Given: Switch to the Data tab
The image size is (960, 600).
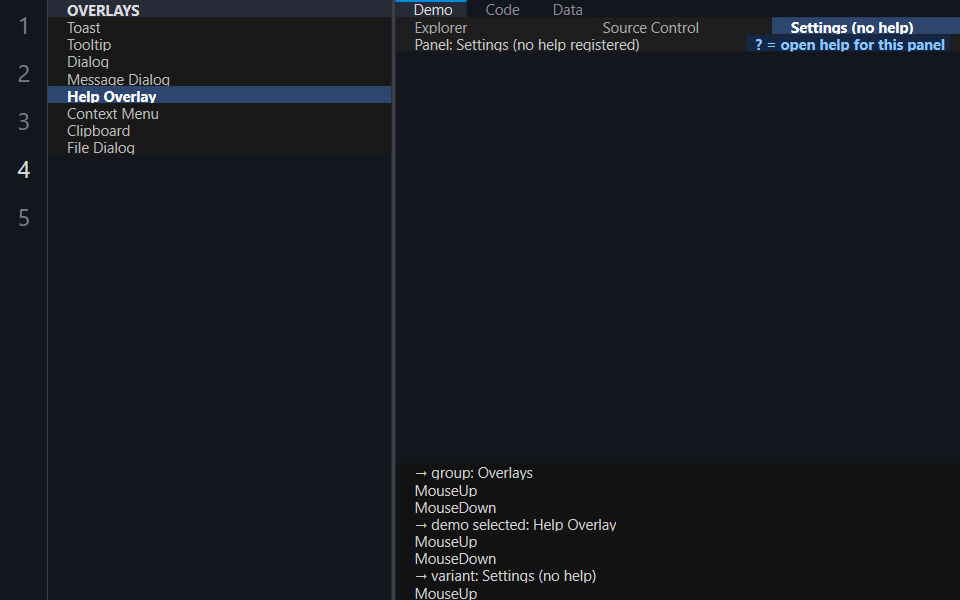Looking at the screenshot, I should pyautogui.click(x=568, y=9).
